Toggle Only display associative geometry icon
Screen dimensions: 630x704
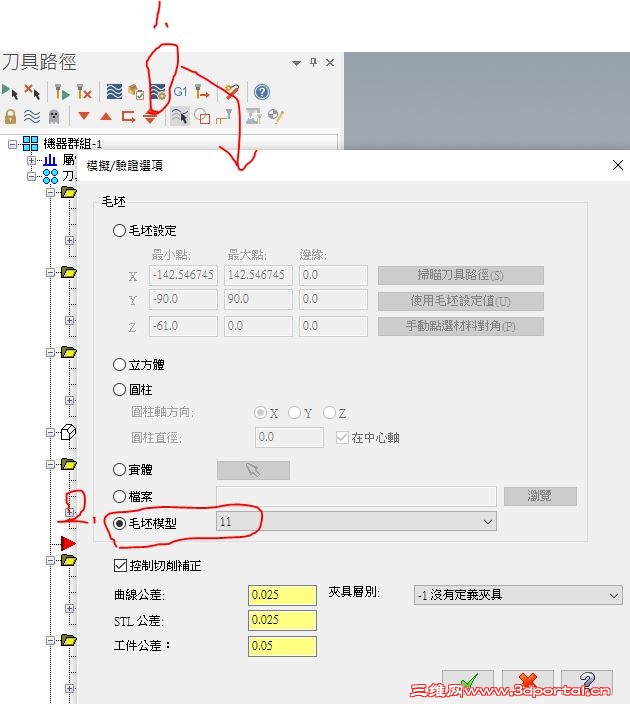[202, 116]
